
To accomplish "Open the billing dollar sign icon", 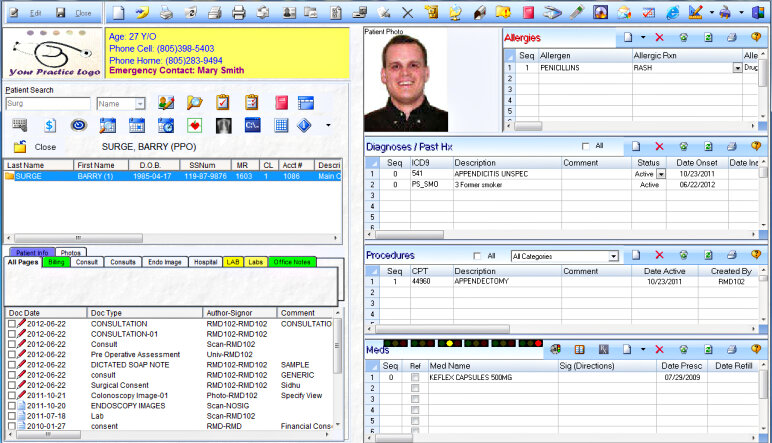I will (49, 125).
